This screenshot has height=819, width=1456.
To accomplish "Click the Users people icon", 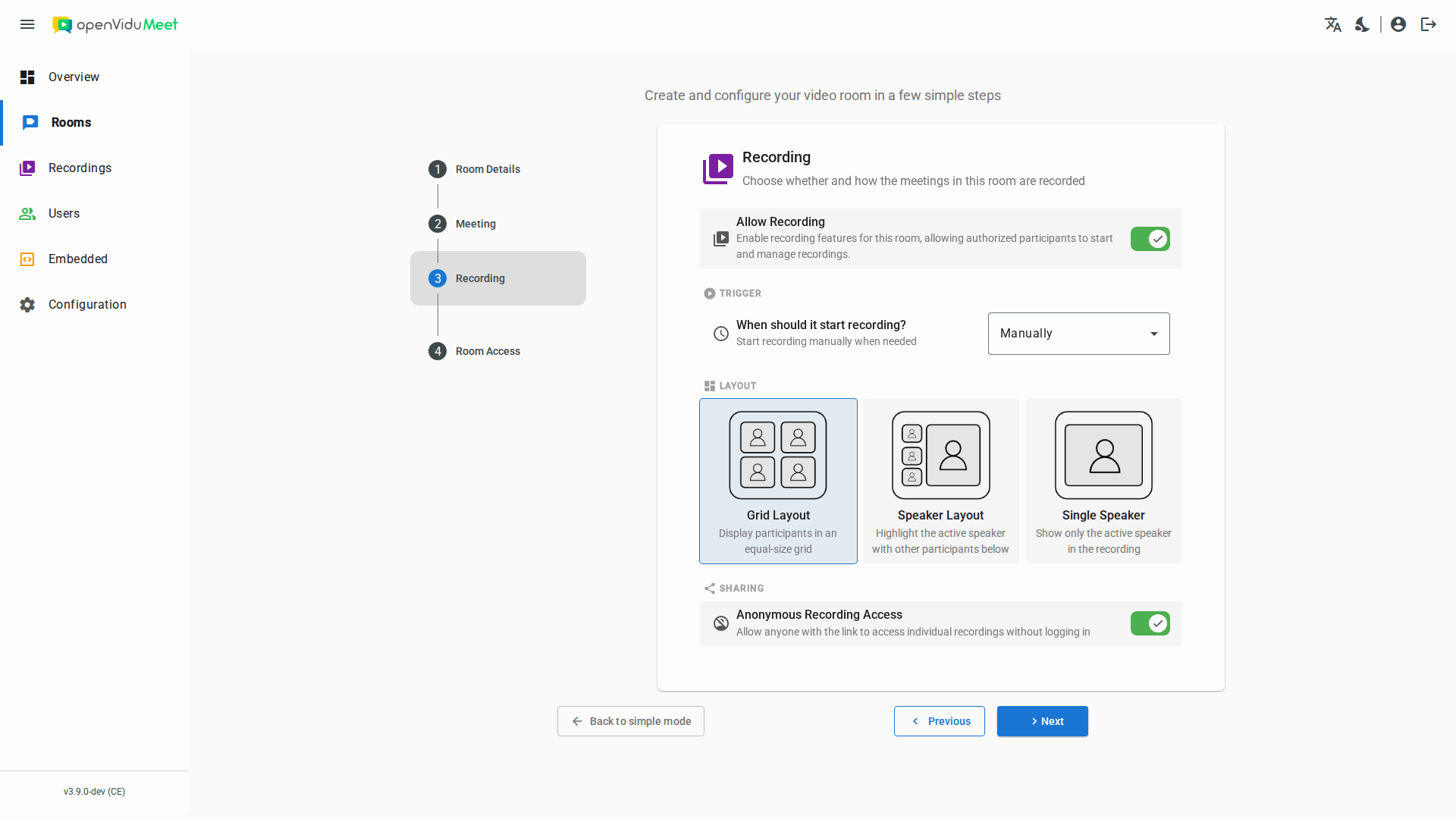I will (x=27, y=214).
